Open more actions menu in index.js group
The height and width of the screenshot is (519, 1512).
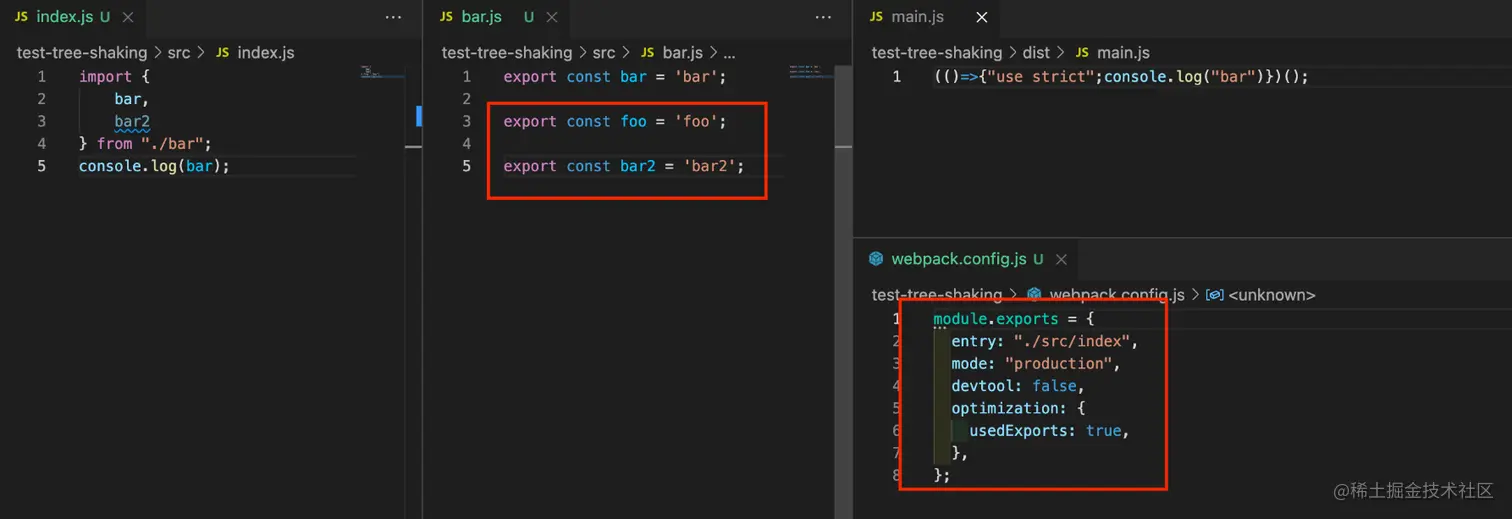(393, 17)
